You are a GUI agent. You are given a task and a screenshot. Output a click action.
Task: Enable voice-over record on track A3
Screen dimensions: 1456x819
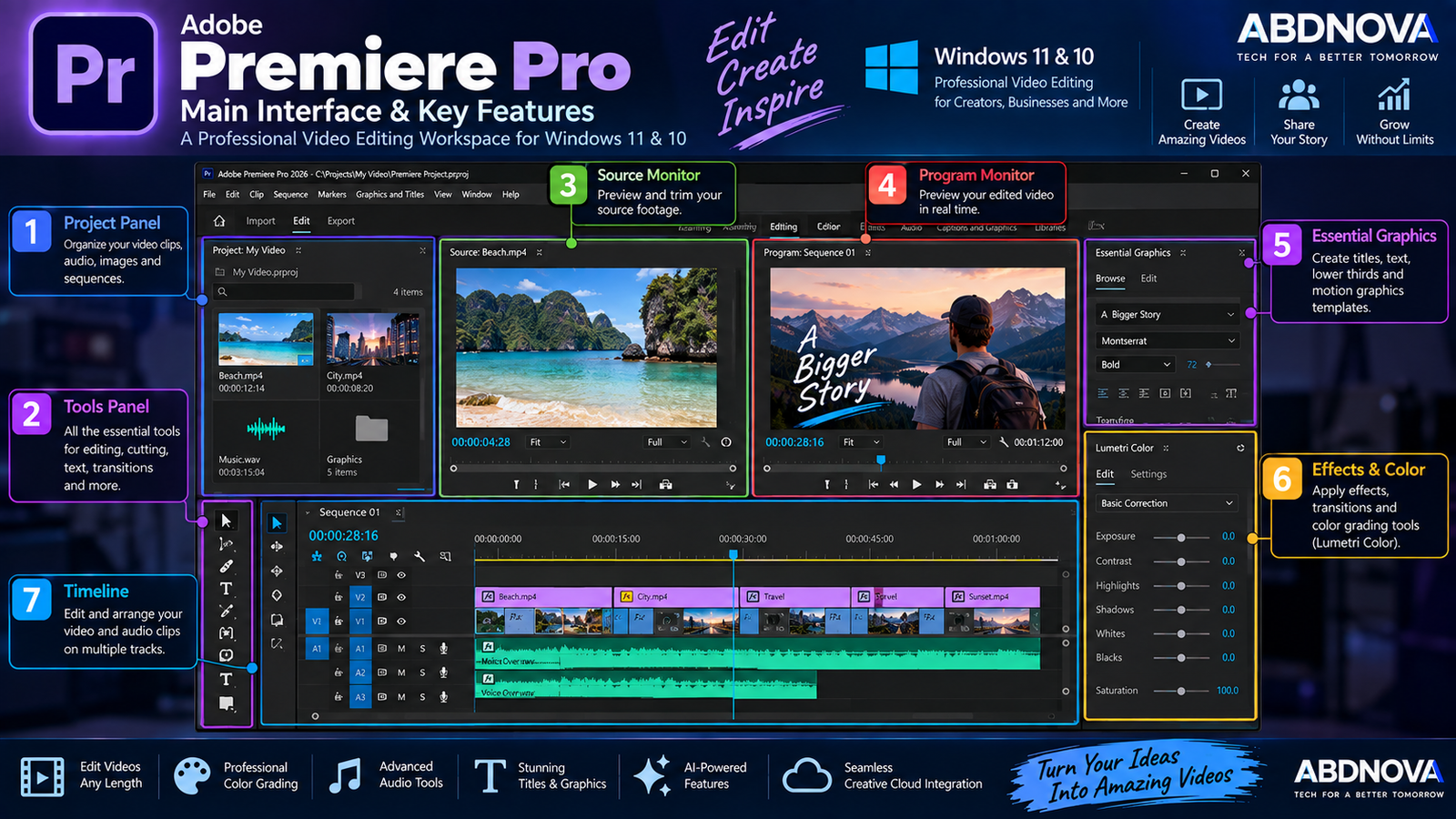[x=444, y=697]
